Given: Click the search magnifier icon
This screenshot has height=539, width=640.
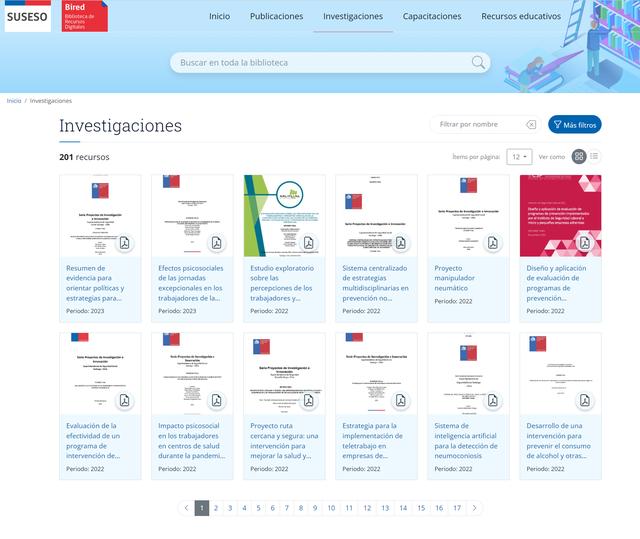Looking at the screenshot, I should pos(479,63).
